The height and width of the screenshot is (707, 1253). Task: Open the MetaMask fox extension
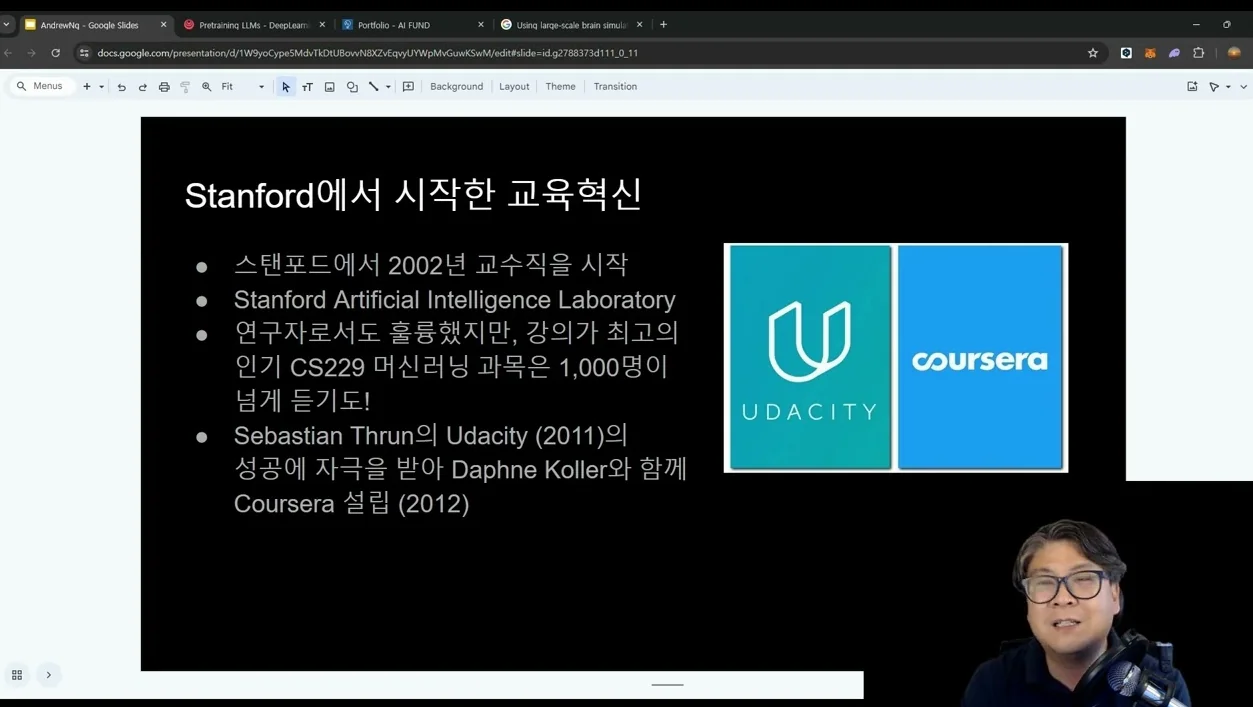click(x=1150, y=53)
